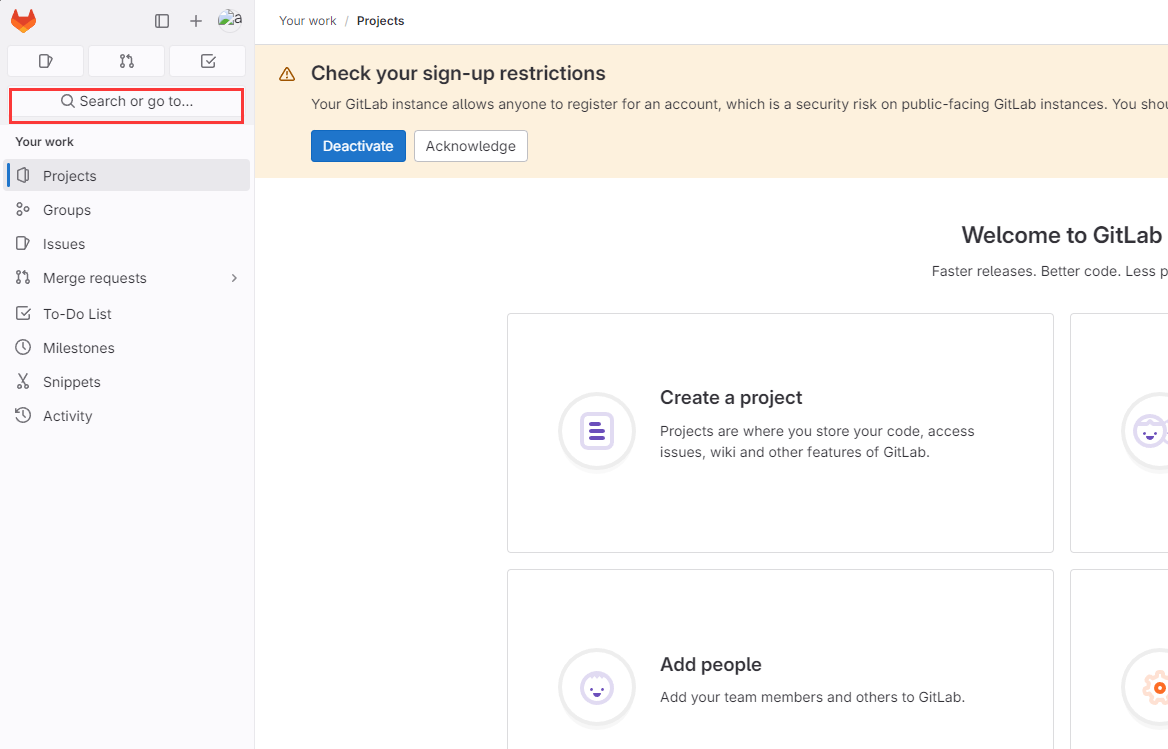This screenshot has width=1168, height=749.
Task: Open Issues in the sidebar
Action: point(127,244)
